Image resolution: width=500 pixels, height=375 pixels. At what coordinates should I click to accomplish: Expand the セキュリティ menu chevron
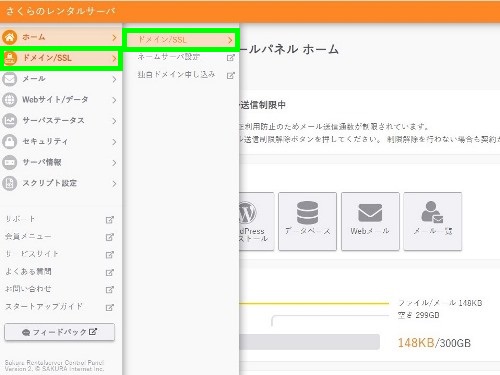pyautogui.click(x=114, y=142)
